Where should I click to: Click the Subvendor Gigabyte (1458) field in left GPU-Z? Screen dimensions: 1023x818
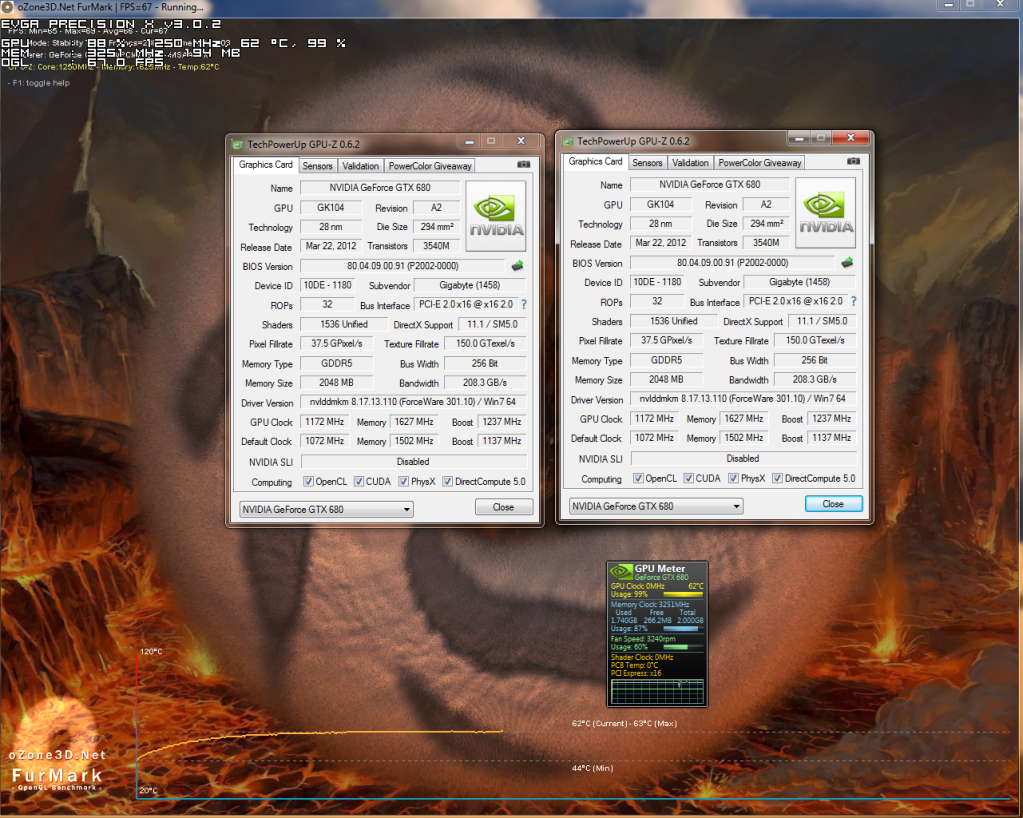(470, 285)
